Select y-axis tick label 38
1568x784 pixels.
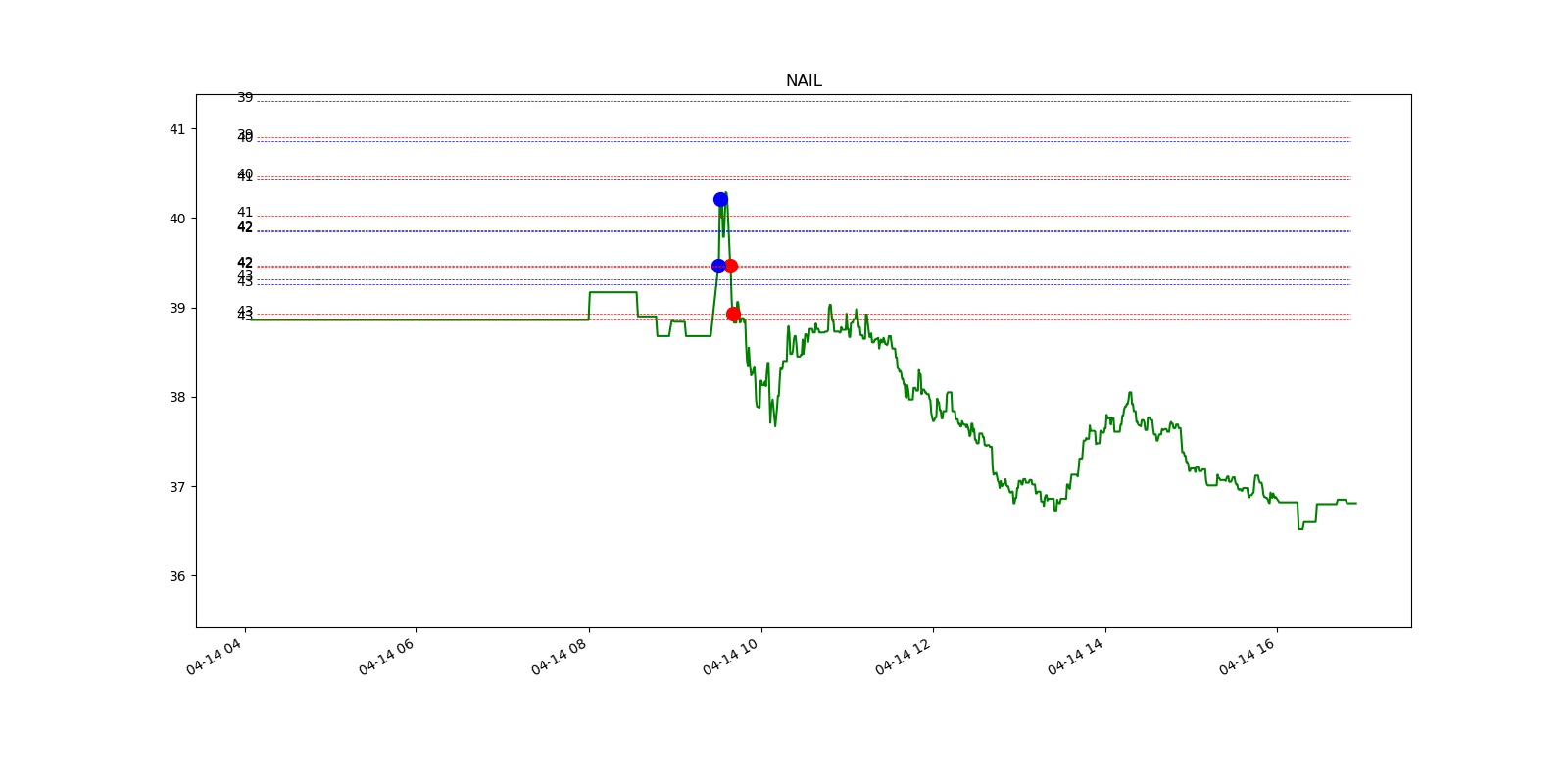[x=177, y=397]
